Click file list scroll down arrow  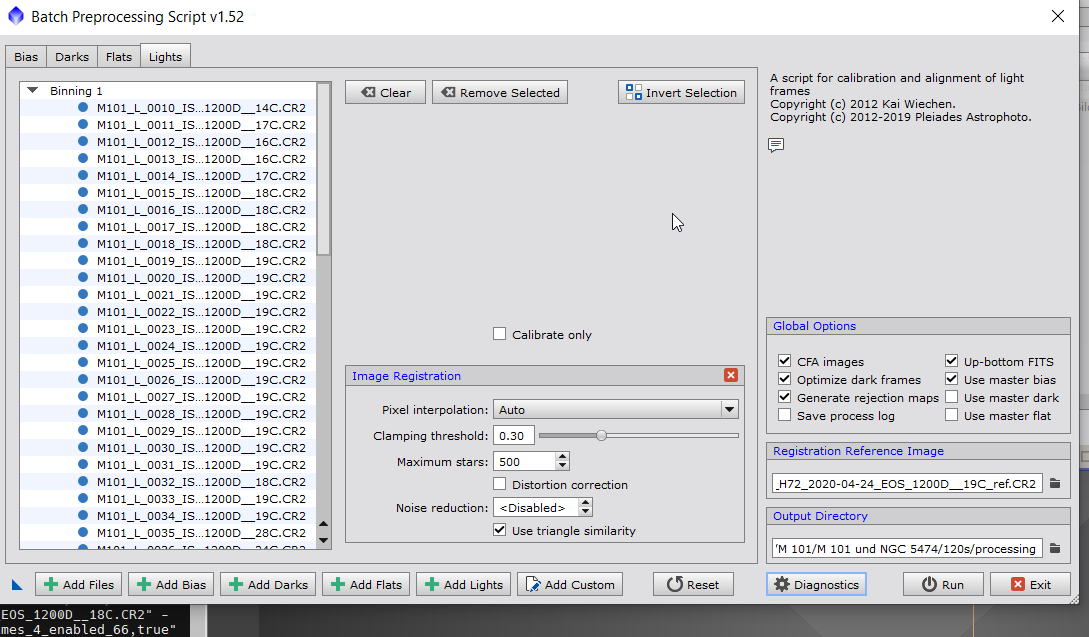[x=323, y=540]
